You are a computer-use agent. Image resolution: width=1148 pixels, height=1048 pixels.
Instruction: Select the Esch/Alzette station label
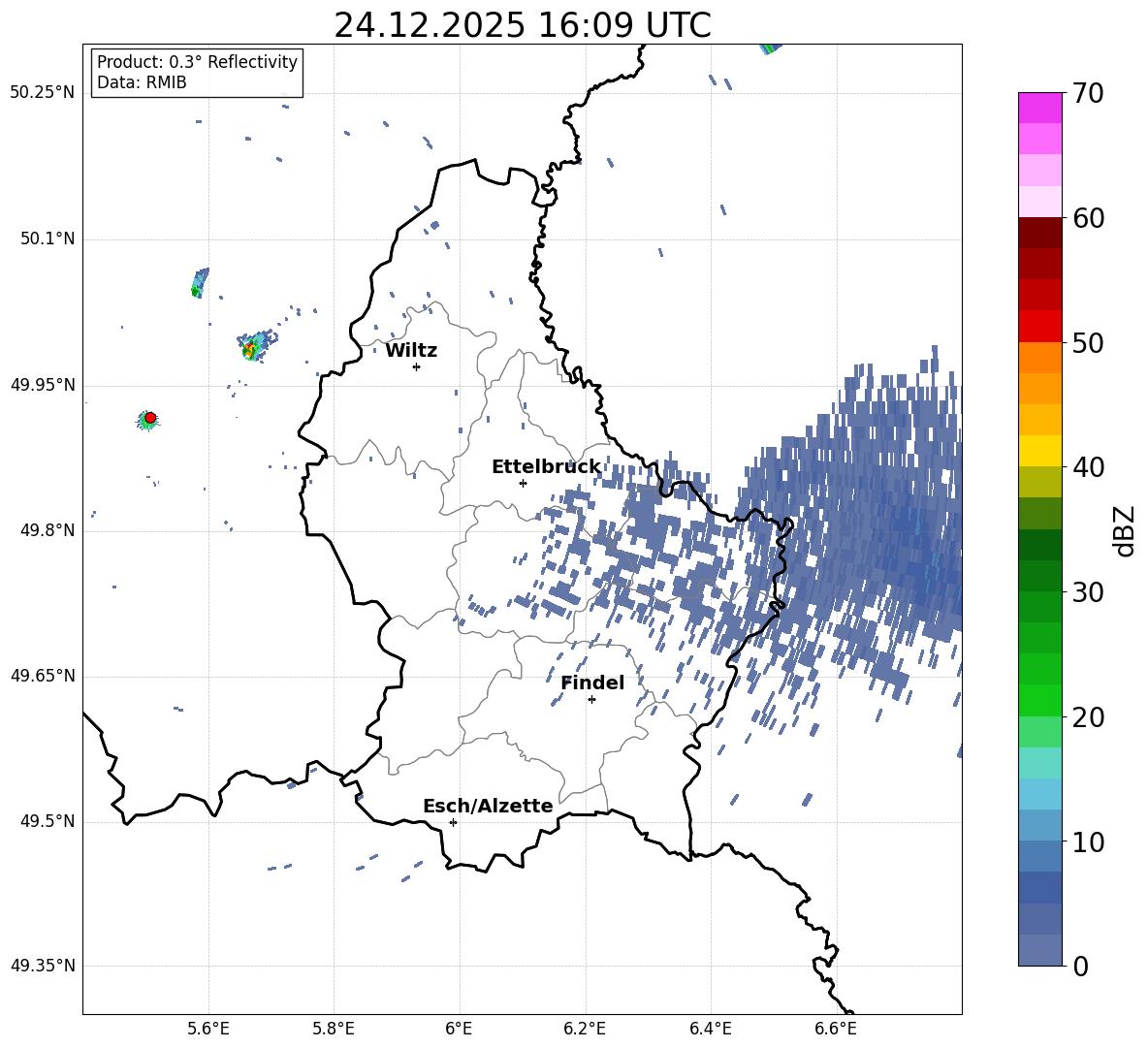click(488, 806)
